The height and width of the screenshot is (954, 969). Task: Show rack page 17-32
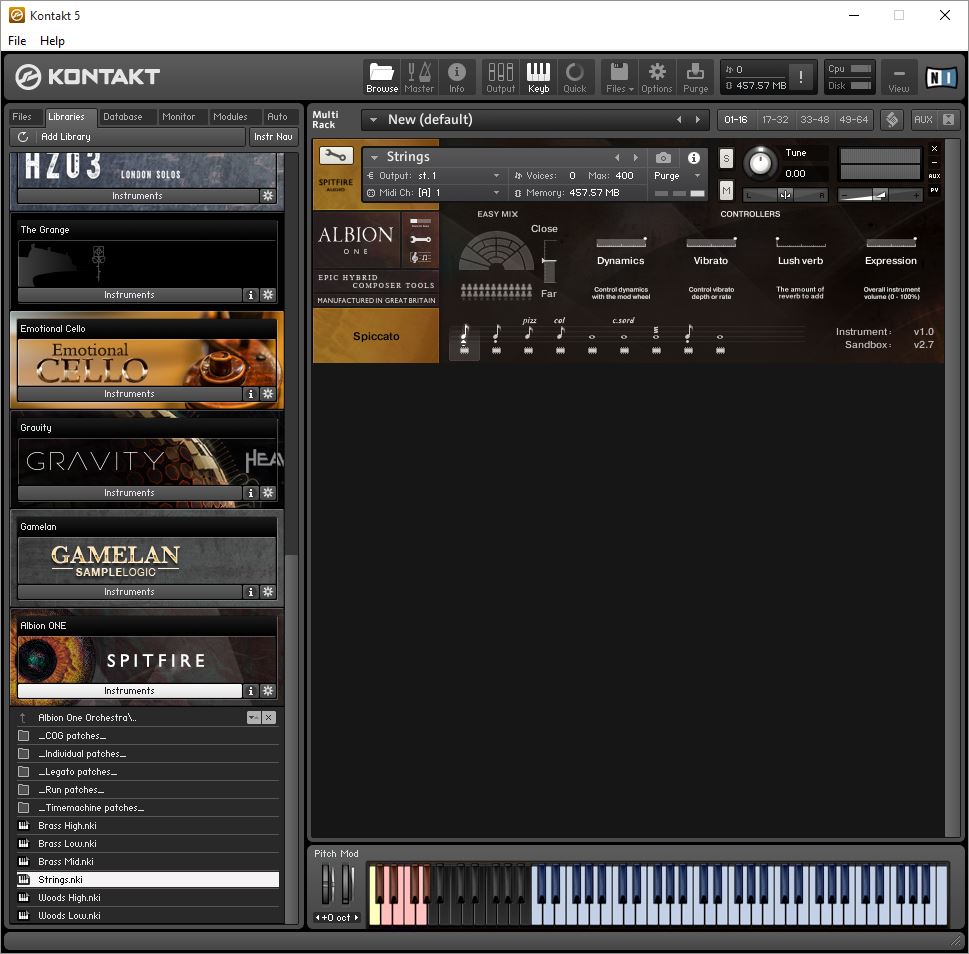click(x=775, y=120)
